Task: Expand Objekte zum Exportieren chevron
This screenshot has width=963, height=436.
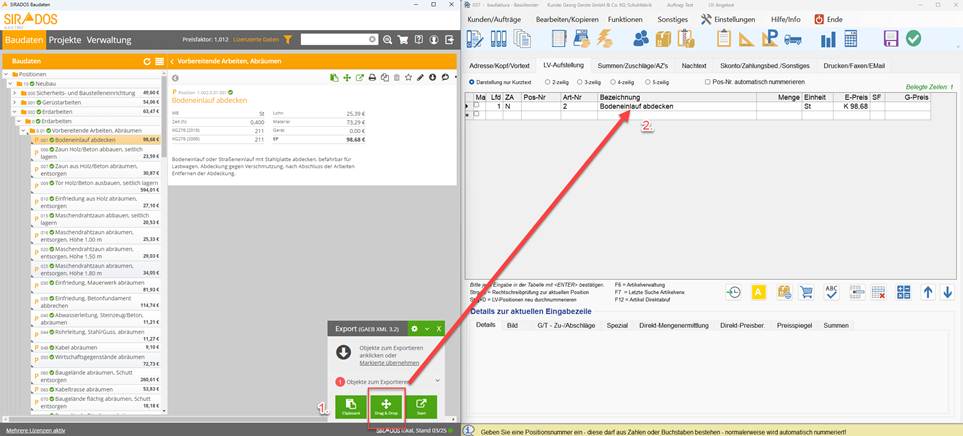Action: [437, 381]
